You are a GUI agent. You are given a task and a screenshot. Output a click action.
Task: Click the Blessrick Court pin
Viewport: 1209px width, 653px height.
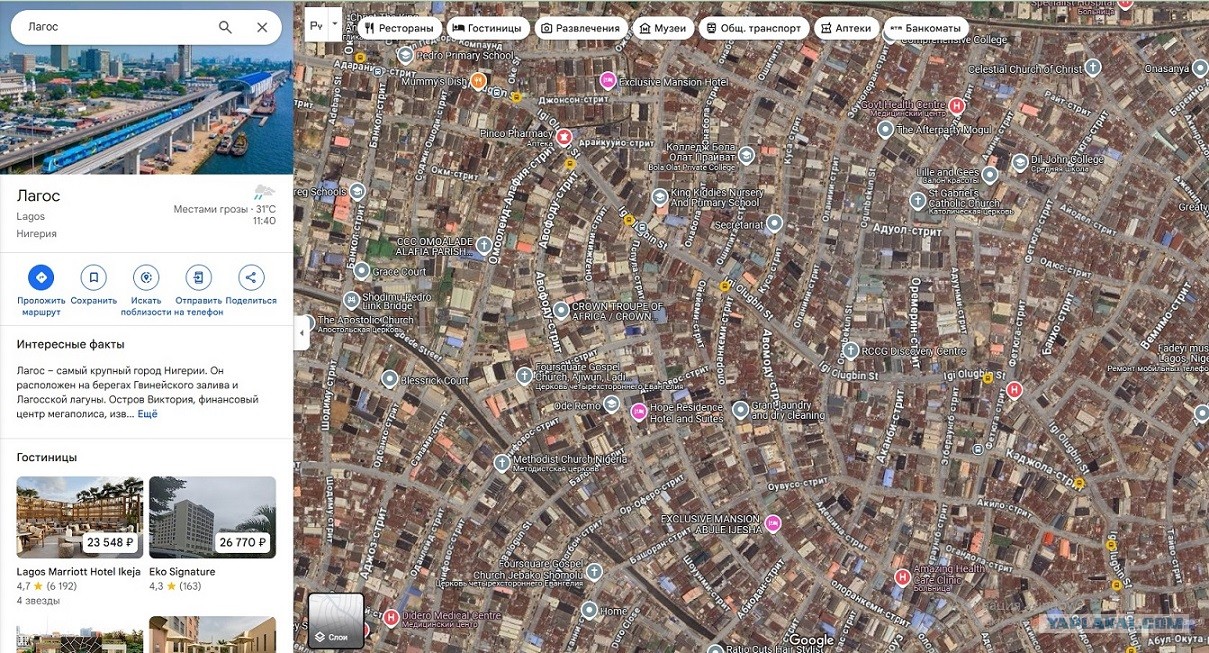pos(390,379)
